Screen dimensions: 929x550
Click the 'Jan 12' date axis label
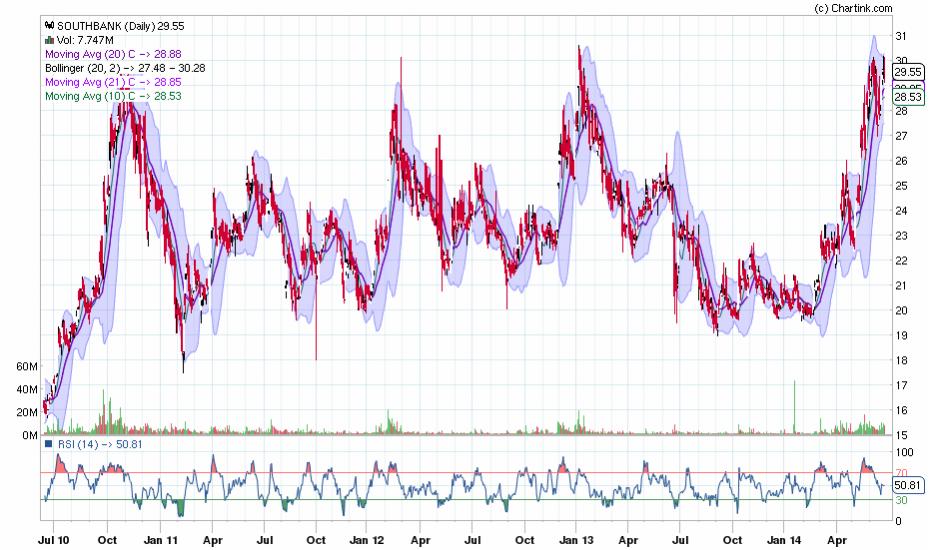[x=366, y=540]
